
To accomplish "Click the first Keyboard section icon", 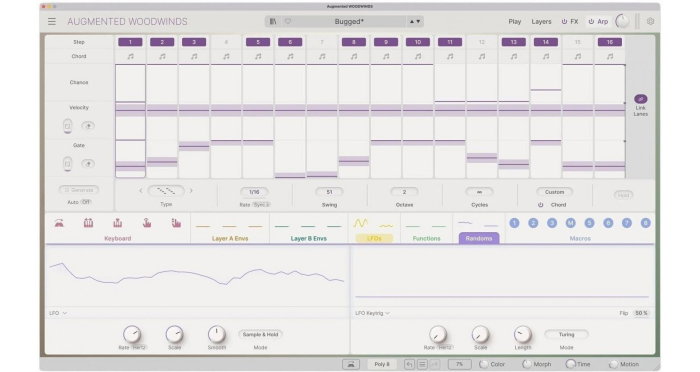I will [x=59, y=223].
